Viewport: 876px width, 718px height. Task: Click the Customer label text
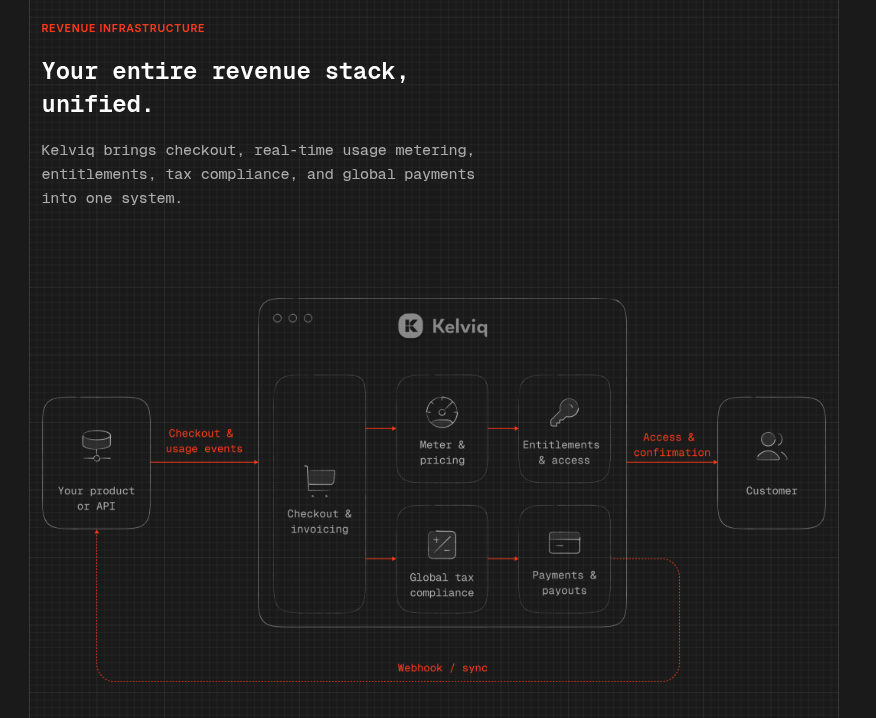772,491
